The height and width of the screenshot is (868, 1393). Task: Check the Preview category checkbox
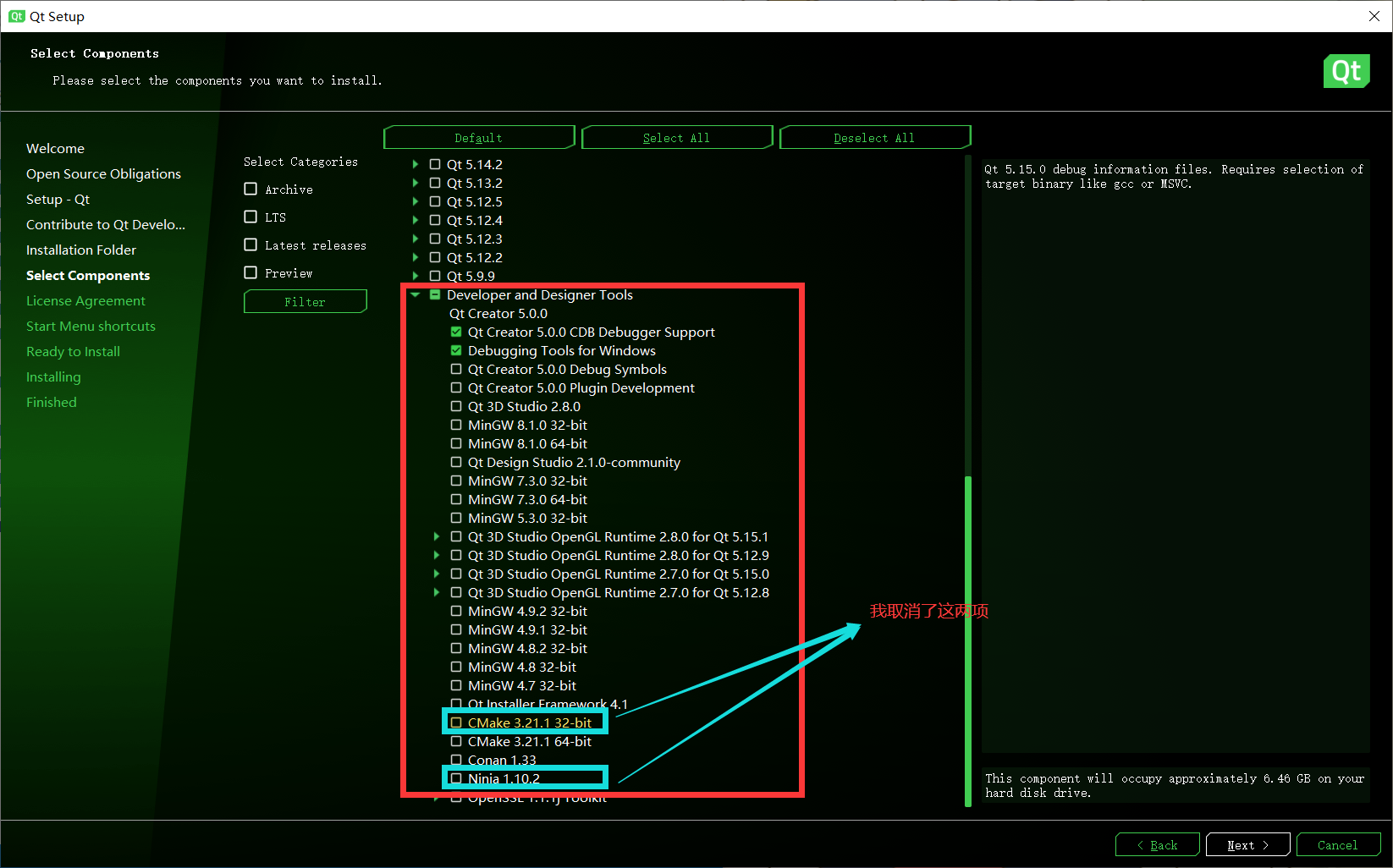point(251,272)
